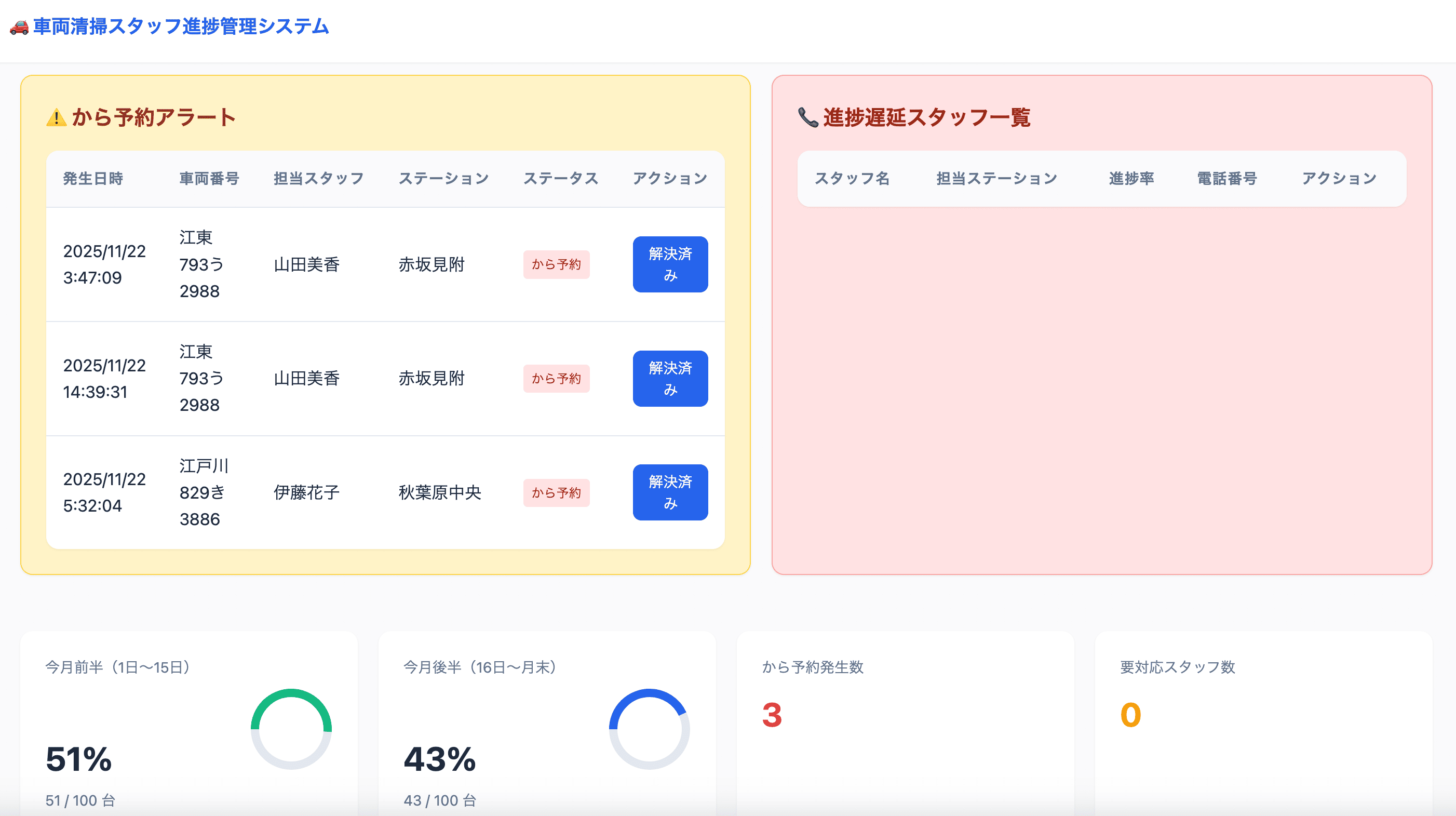Click the orange 0 for 要対応スタッフ数
Viewport: 1456px width, 816px height.
1130,715
